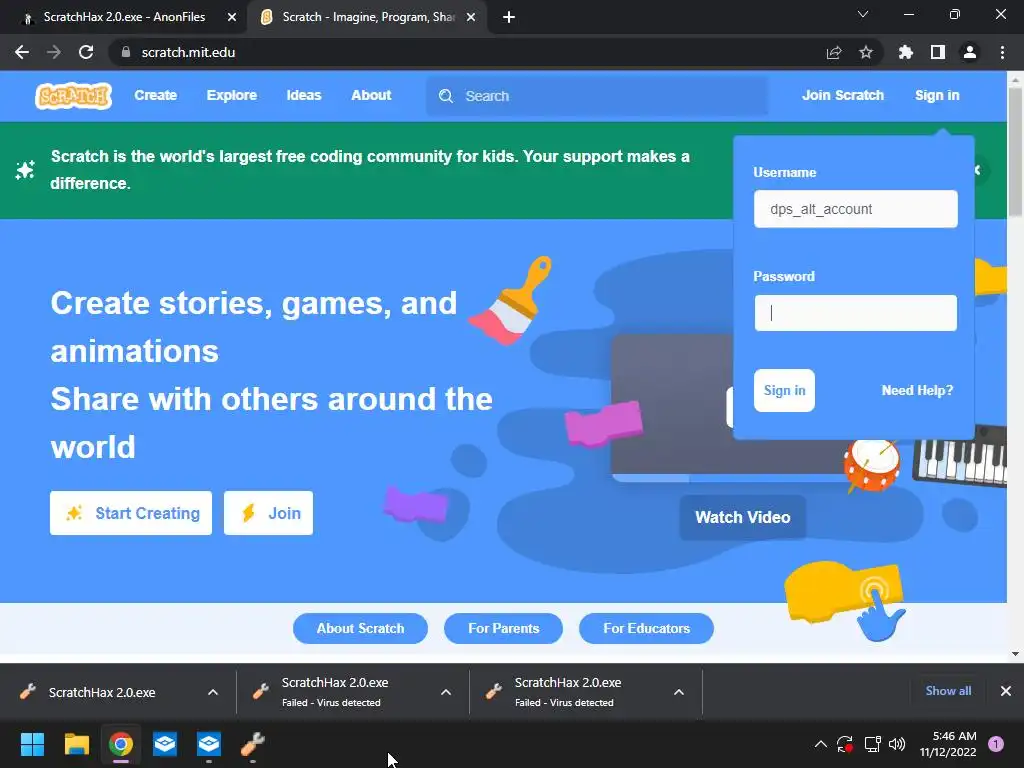Click the Join button

click(268, 513)
